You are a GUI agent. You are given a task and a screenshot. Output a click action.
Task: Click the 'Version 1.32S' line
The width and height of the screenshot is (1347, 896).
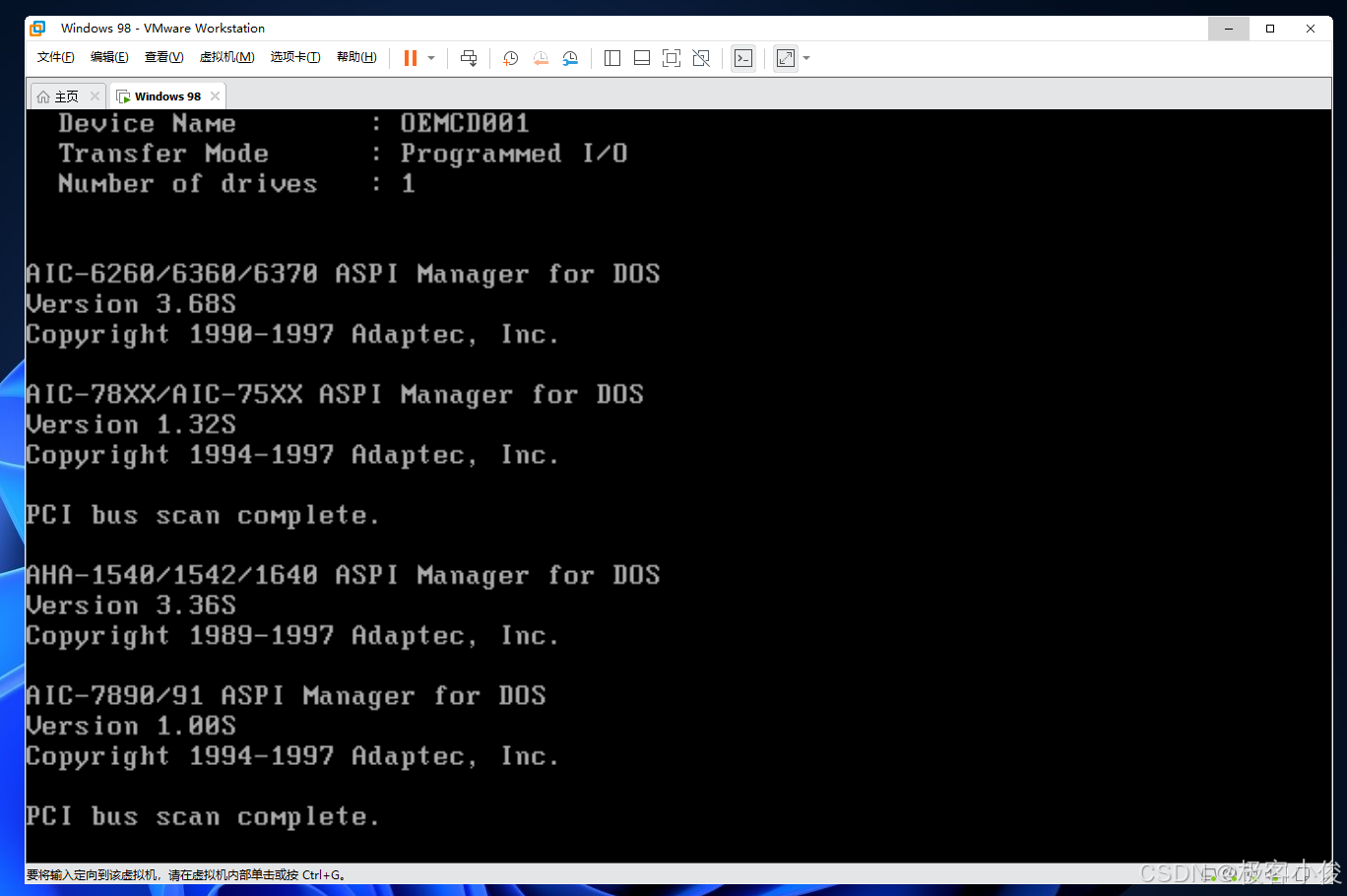click(131, 424)
